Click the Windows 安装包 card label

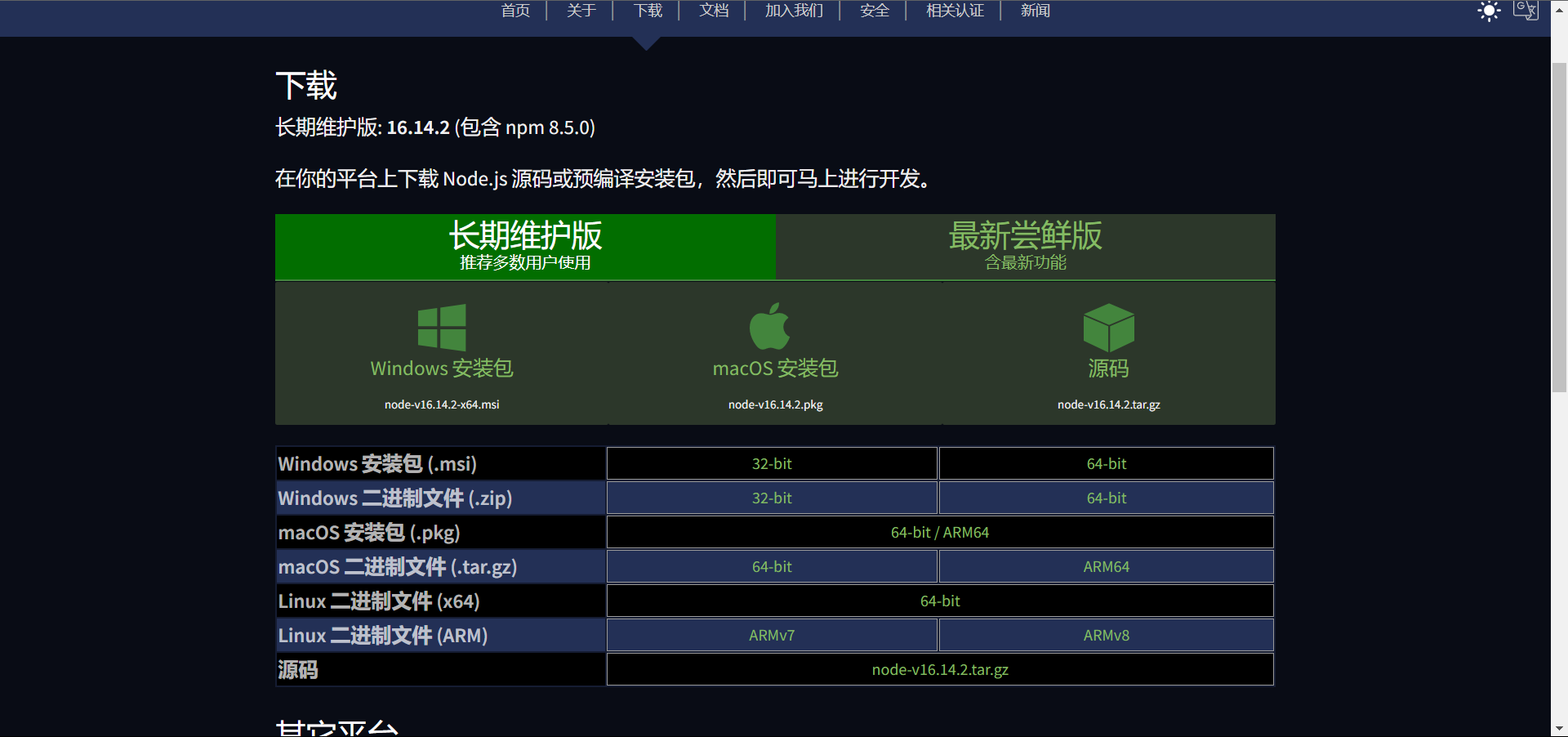[442, 368]
